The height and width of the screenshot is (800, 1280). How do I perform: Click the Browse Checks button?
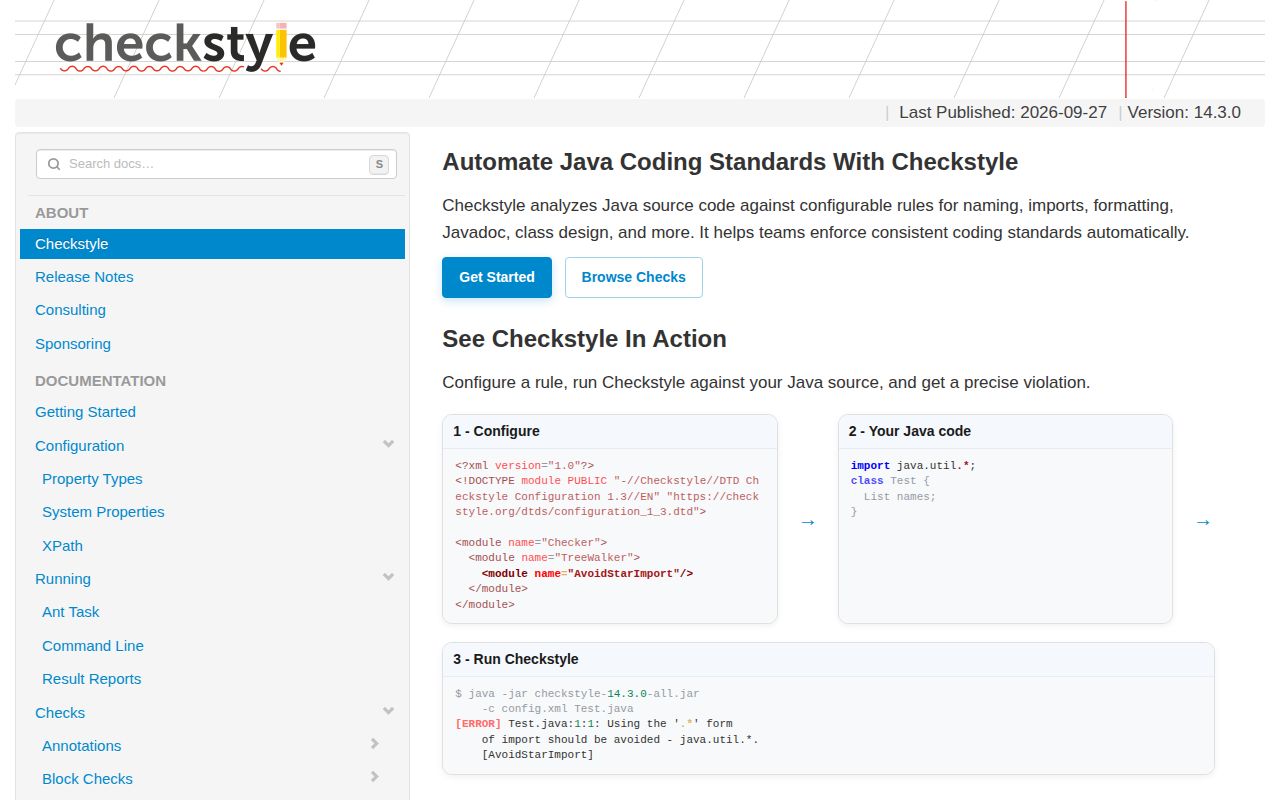click(x=634, y=277)
